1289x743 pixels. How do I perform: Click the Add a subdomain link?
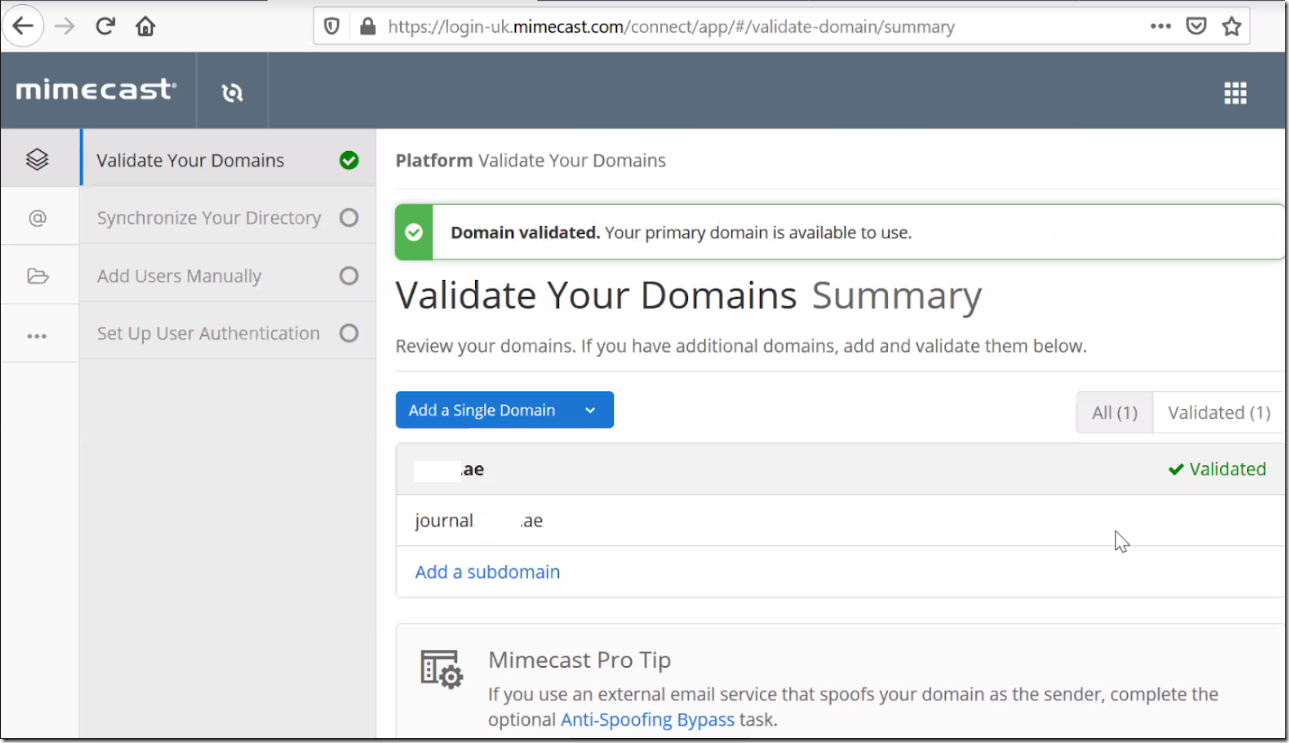click(x=487, y=572)
